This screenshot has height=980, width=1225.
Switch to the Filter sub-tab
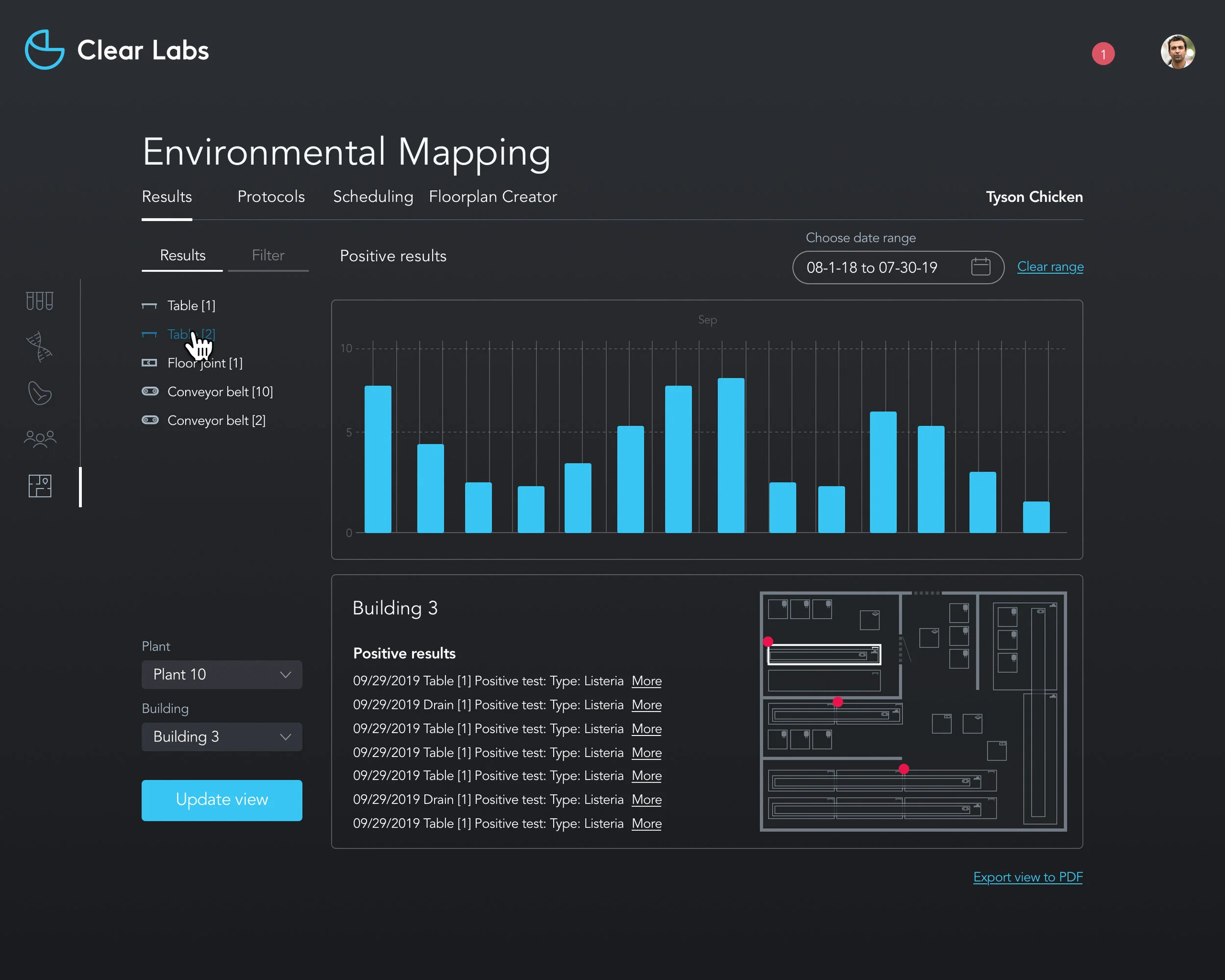coord(268,256)
